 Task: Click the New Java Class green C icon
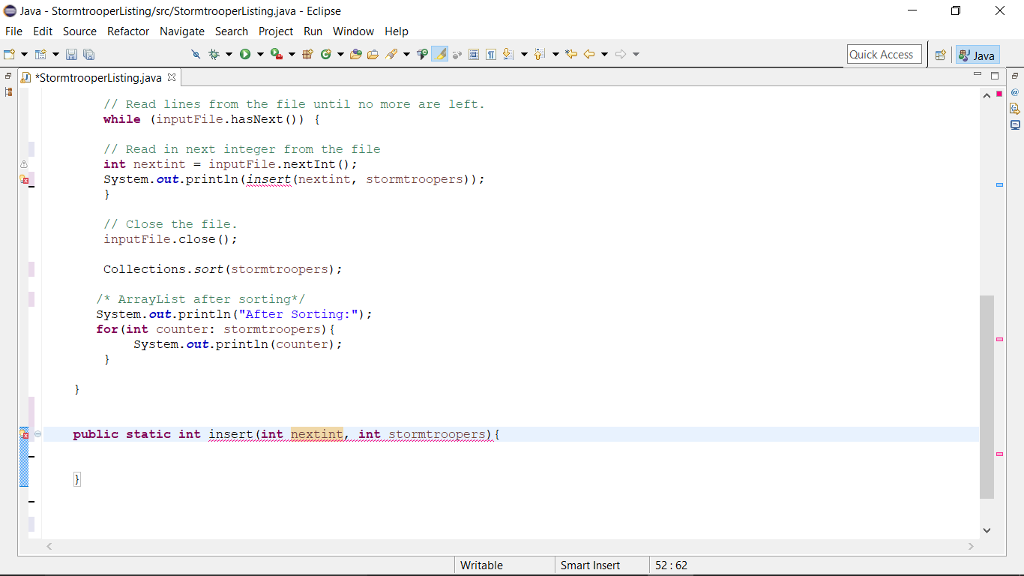coord(326,54)
